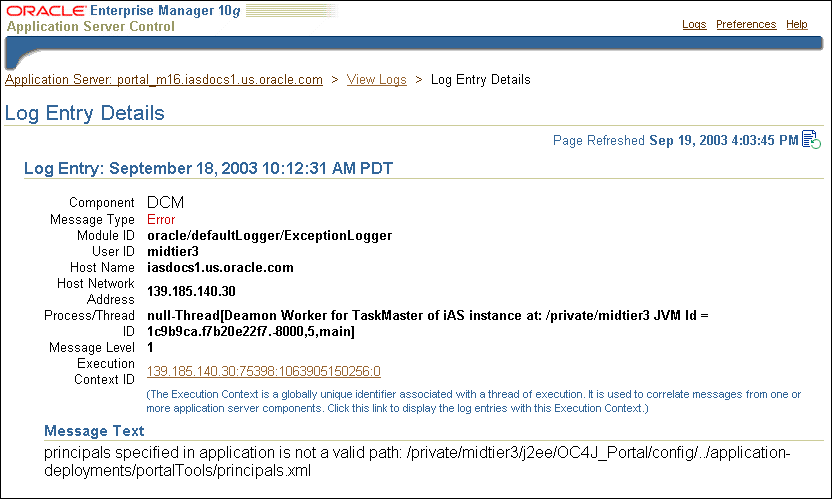
Task: Return to View Logs breadcrumb
Action: pyautogui.click(x=377, y=80)
